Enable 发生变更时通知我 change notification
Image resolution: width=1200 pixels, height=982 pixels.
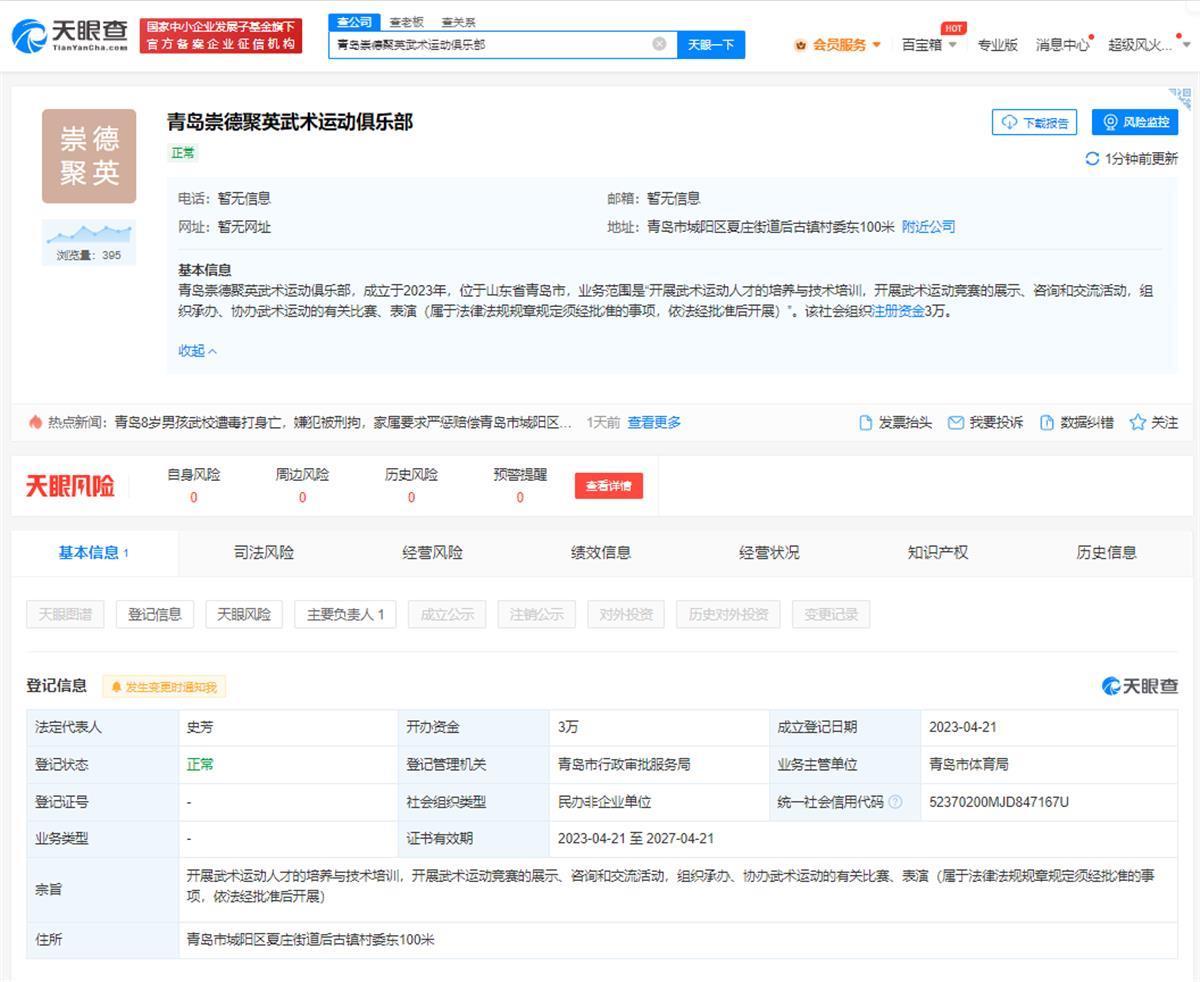[164, 687]
